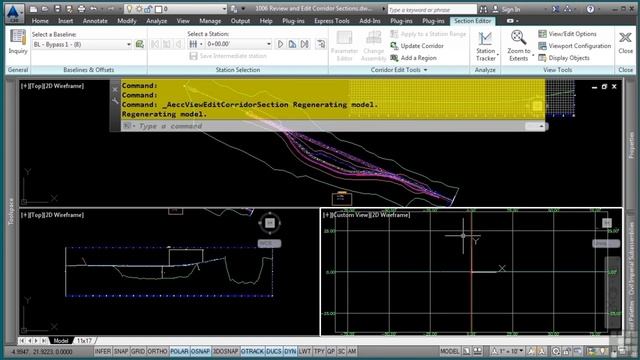This screenshot has width=640, height=360.
Task: Click MODEL space button in status bar
Action: [450, 351]
